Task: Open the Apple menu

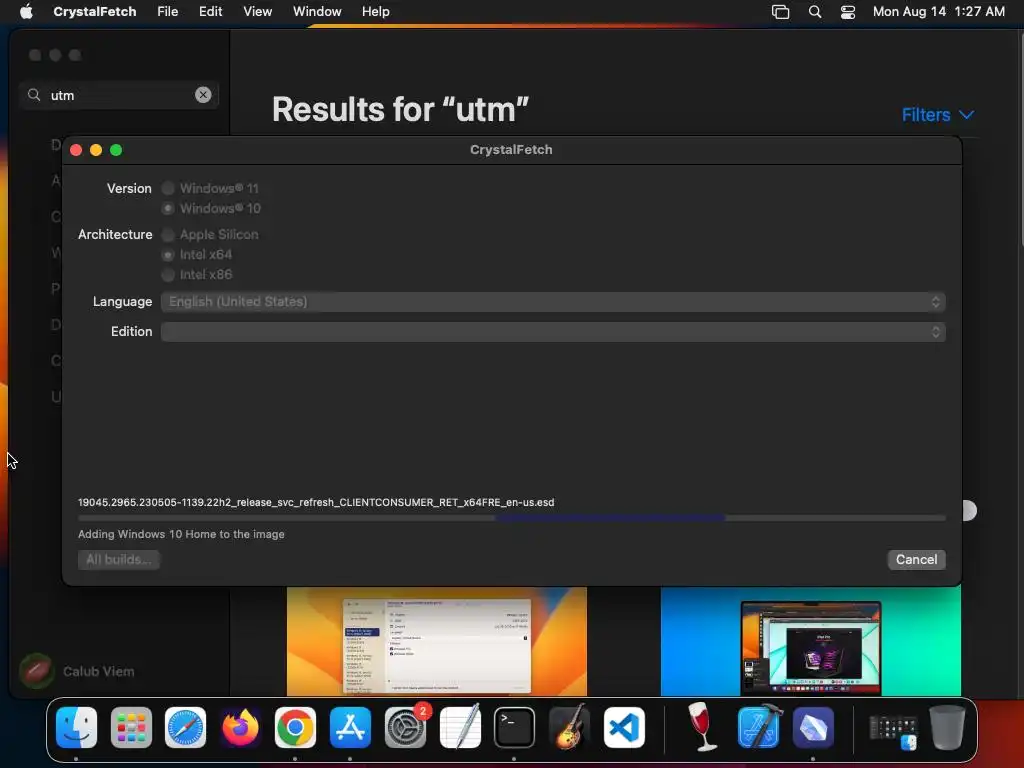Action: 26,11
